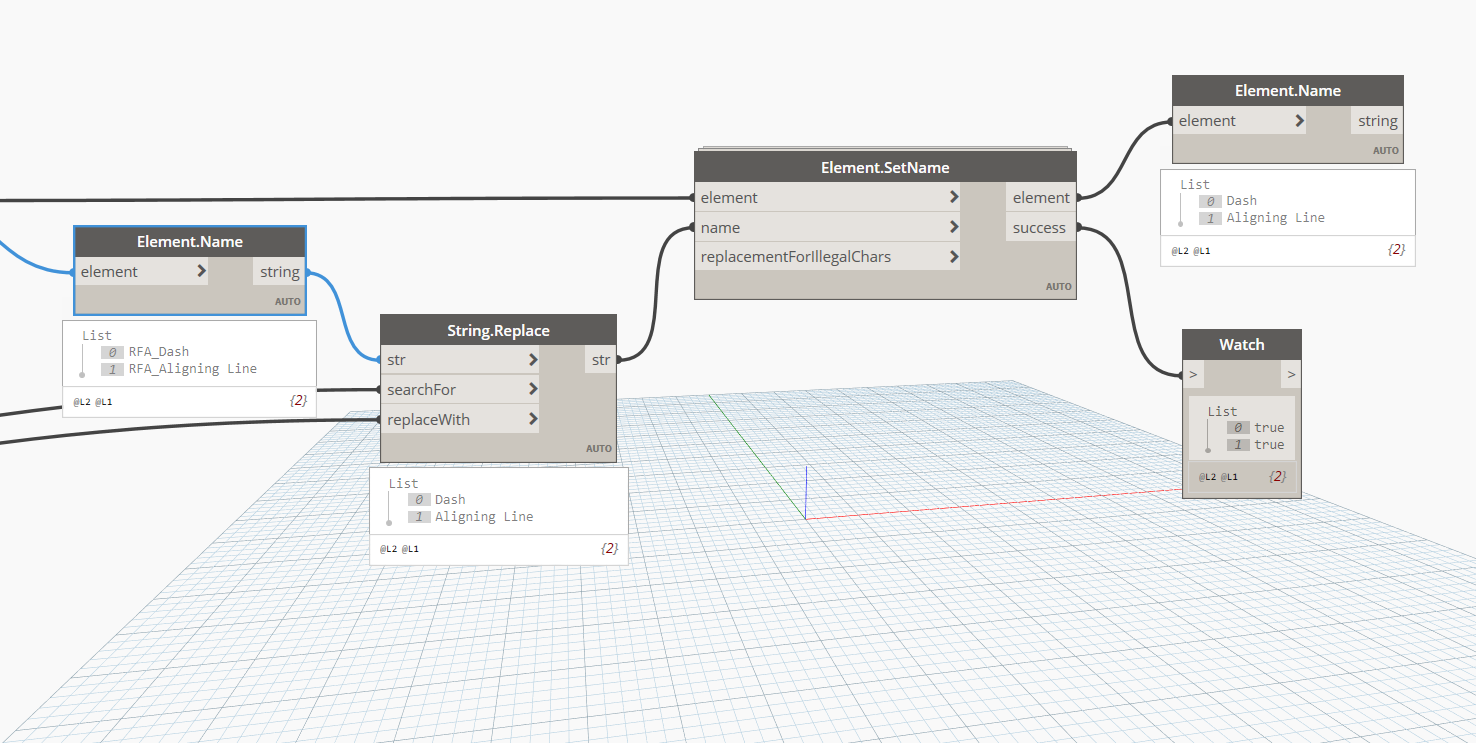The image size is (1476, 743).
Task: Expand the replaceWith input chevron on String.Replace
Action: point(534,419)
